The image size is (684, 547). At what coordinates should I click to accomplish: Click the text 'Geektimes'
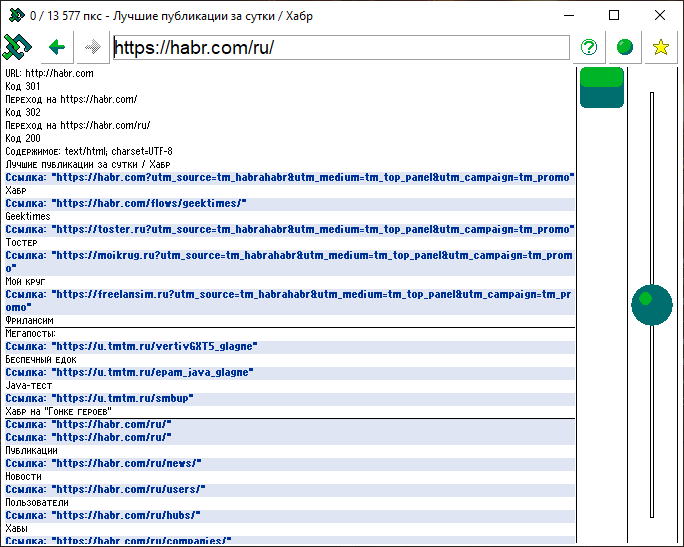[28, 216]
